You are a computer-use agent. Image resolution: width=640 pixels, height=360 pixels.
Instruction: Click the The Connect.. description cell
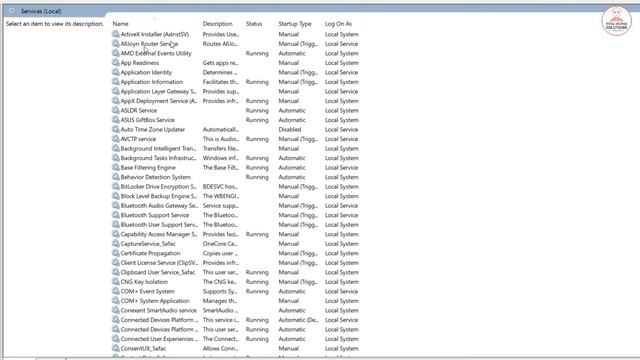221,339
